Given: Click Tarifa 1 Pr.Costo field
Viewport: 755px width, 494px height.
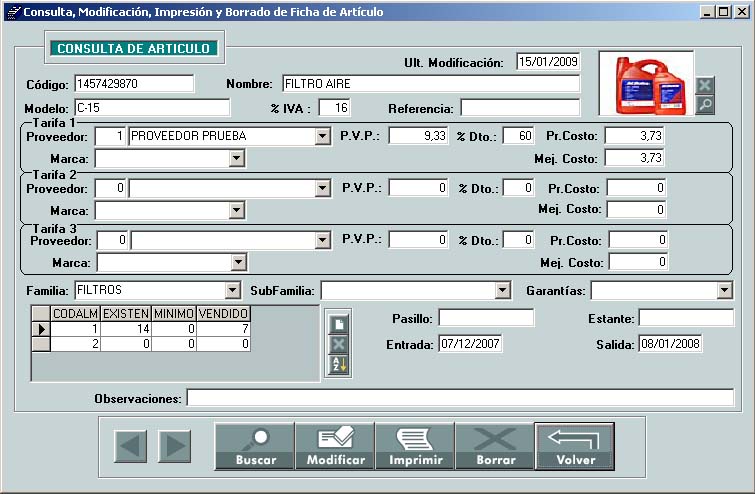Looking at the screenshot, I should [x=634, y=136].
